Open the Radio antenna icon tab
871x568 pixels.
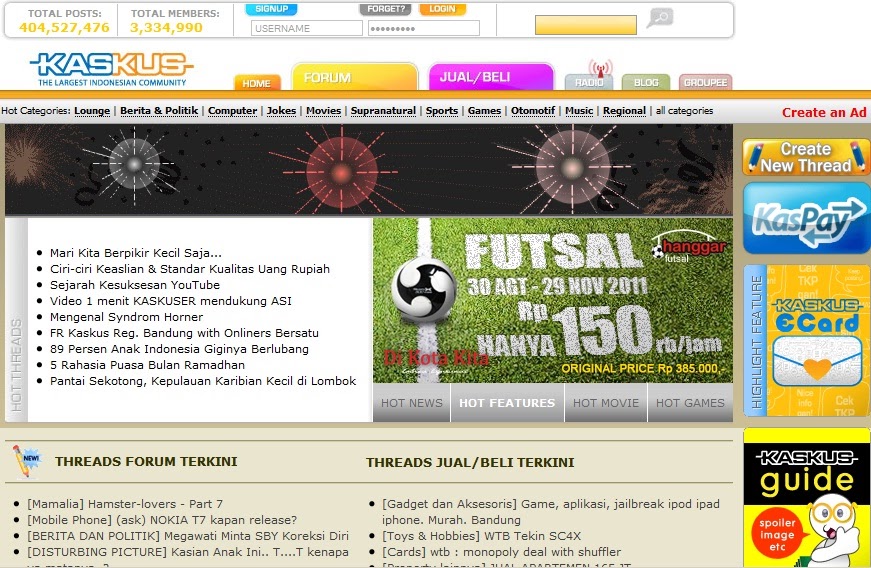pos(589,75)
